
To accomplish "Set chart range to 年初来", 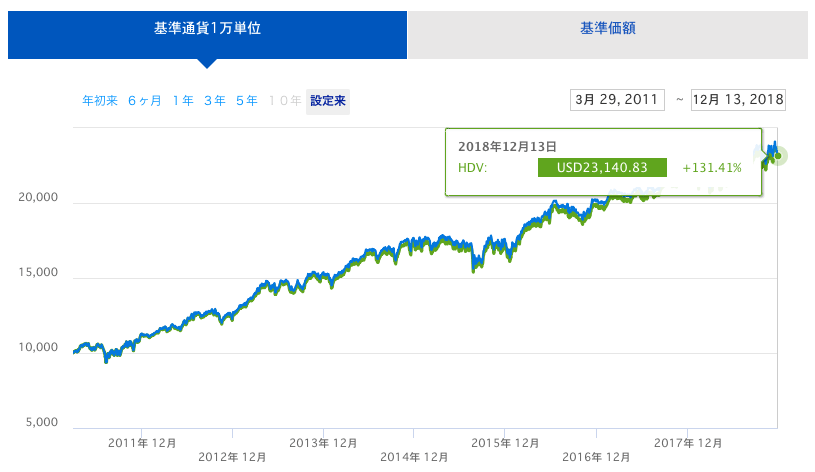I will [100, 101].
